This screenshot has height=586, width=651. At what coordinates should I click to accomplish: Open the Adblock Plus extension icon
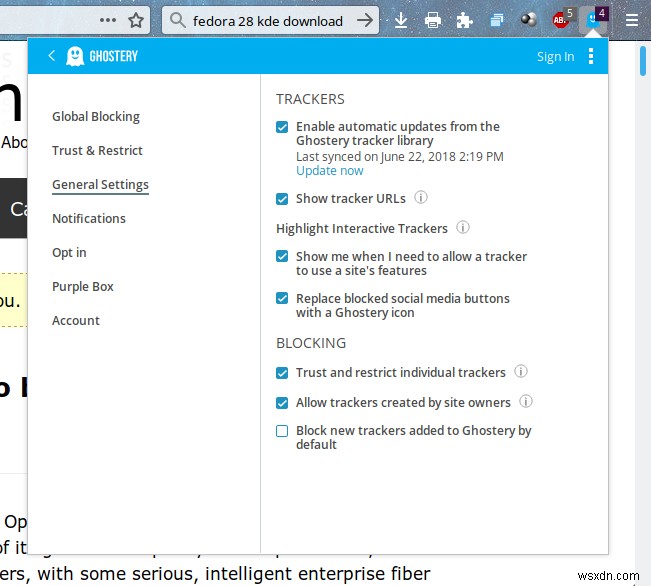click(x=561, y=19)
